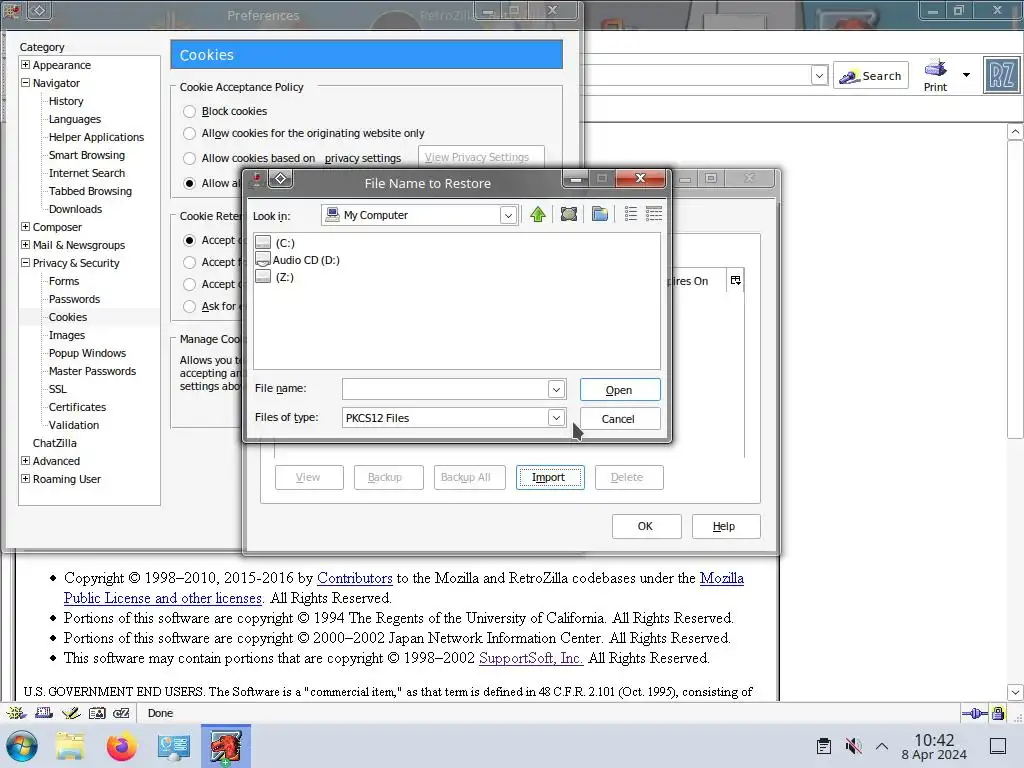Select History in the category tree
The image size is (1024, 768).
pos(66,101)
